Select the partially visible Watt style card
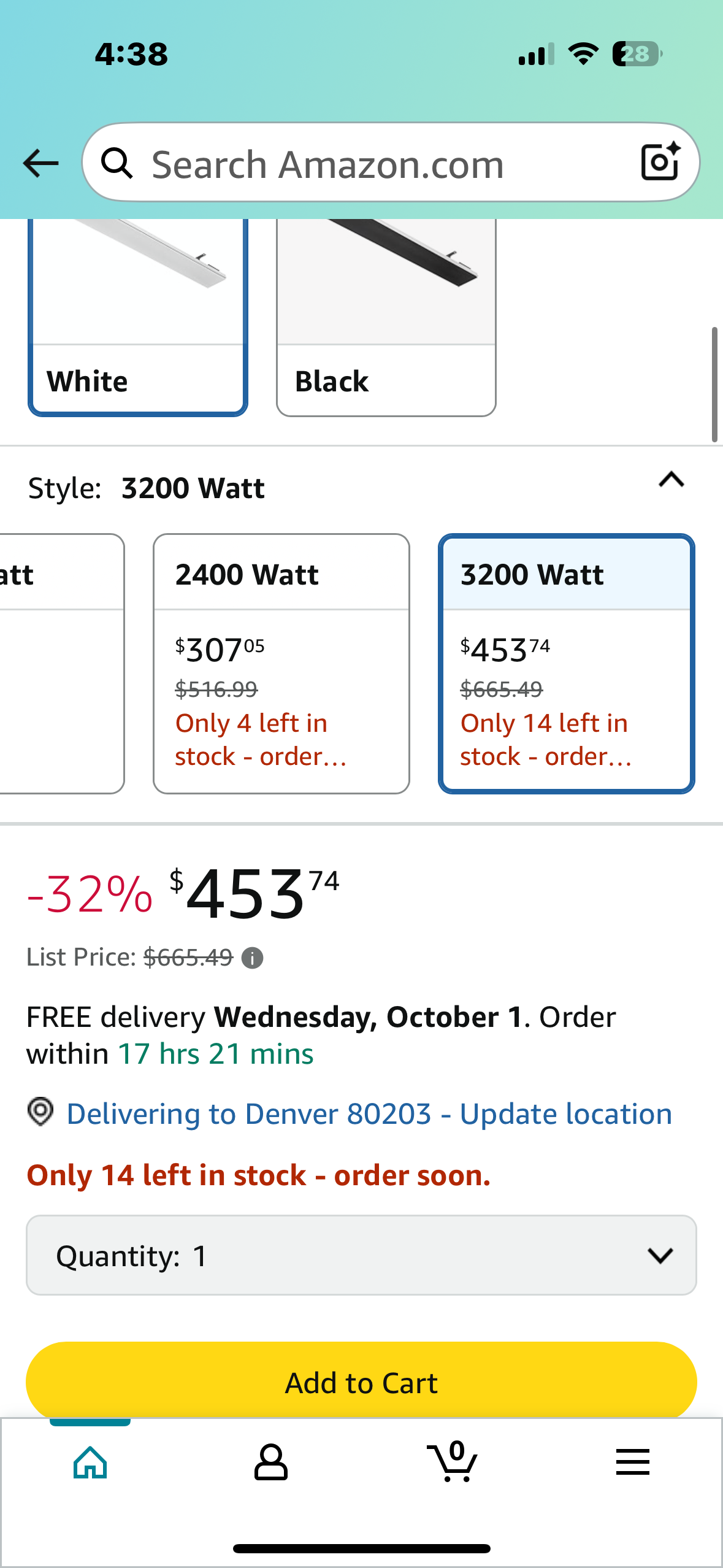 coord(61,663)
